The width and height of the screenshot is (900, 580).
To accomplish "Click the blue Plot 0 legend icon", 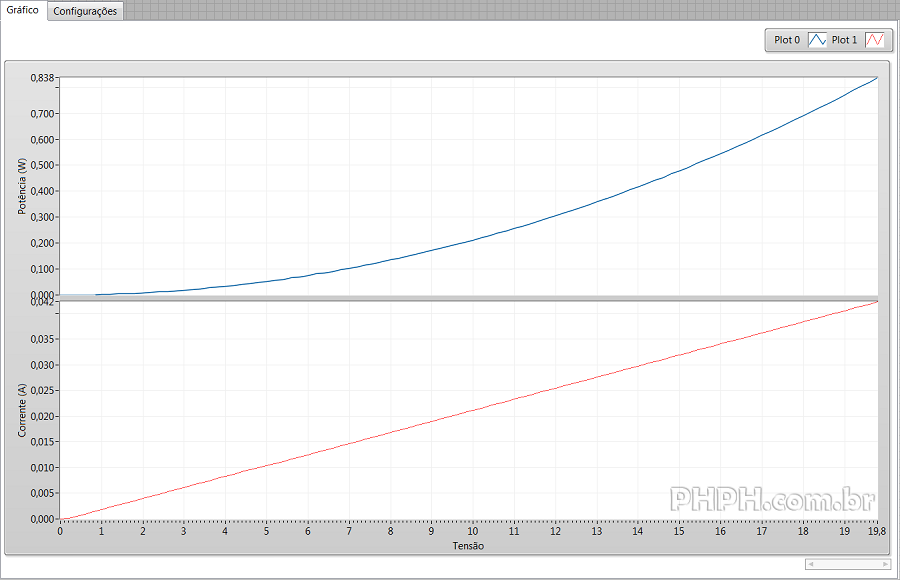I will [816, 40].
